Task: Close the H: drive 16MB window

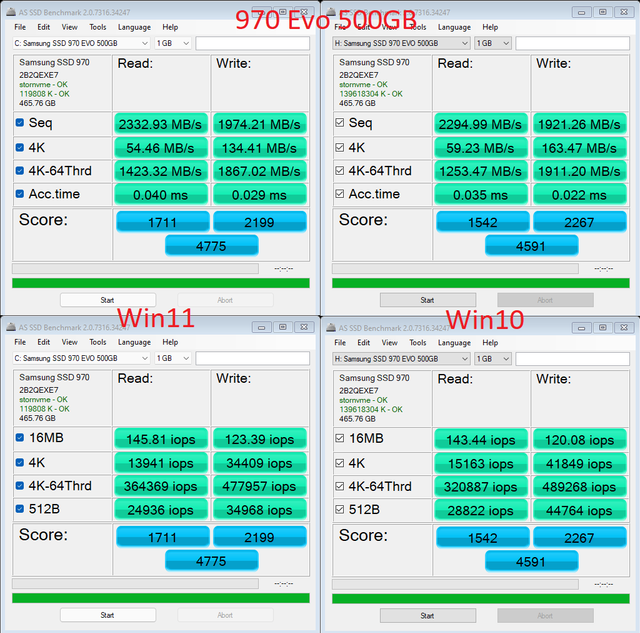Action: [624, 327]
